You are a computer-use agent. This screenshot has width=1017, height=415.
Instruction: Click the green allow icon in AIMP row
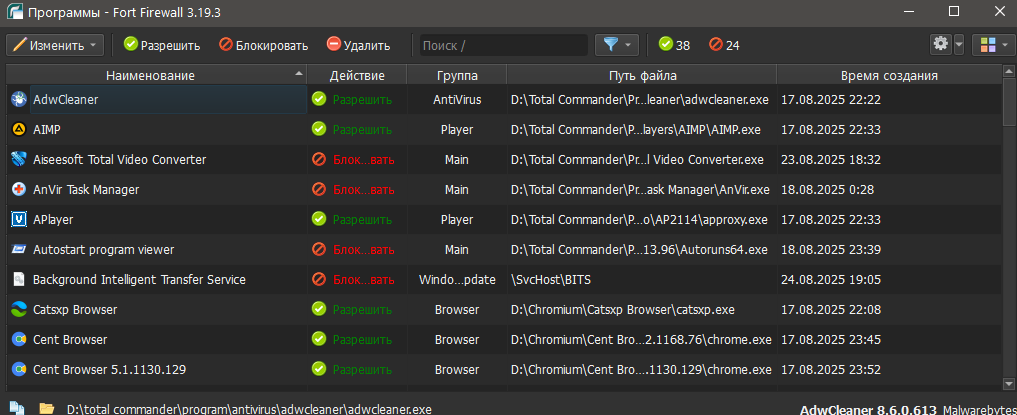tap(318, 130)
